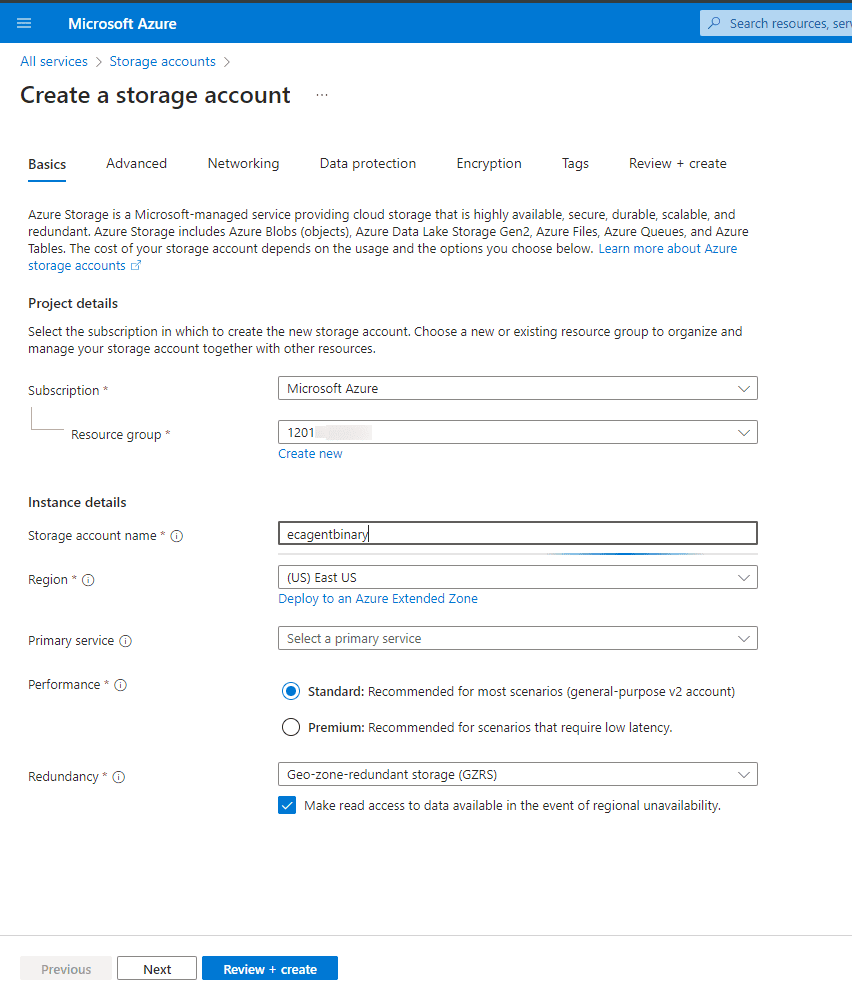Open the Resource group dropdown
The image size is (852, 989).
pos(517,432)
